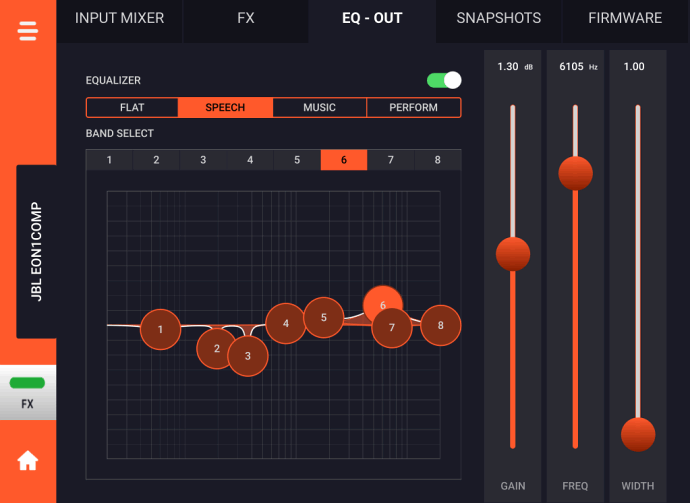Pick EQ node 8 on graph
This screenshot has width=690, height=503.
tap(440, 325)
